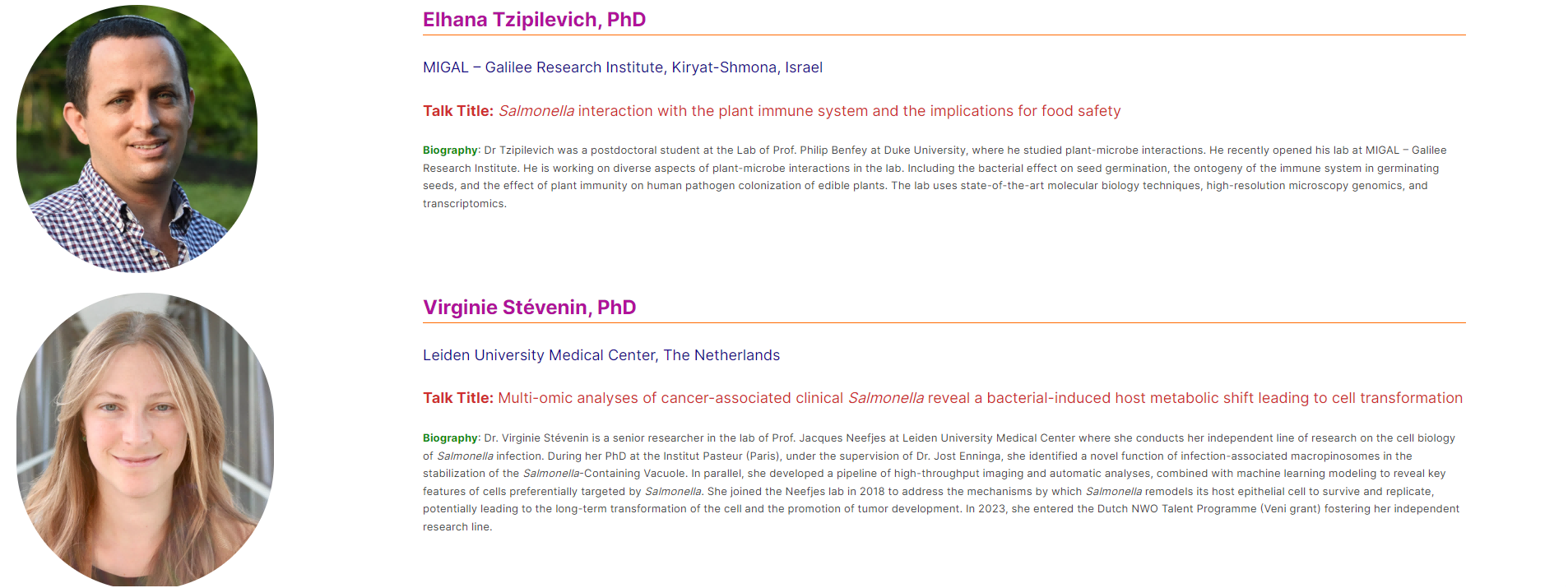Click the Salmonella plant immune system talk title
Screen dimensions: 1568x588
click(810, 111)
